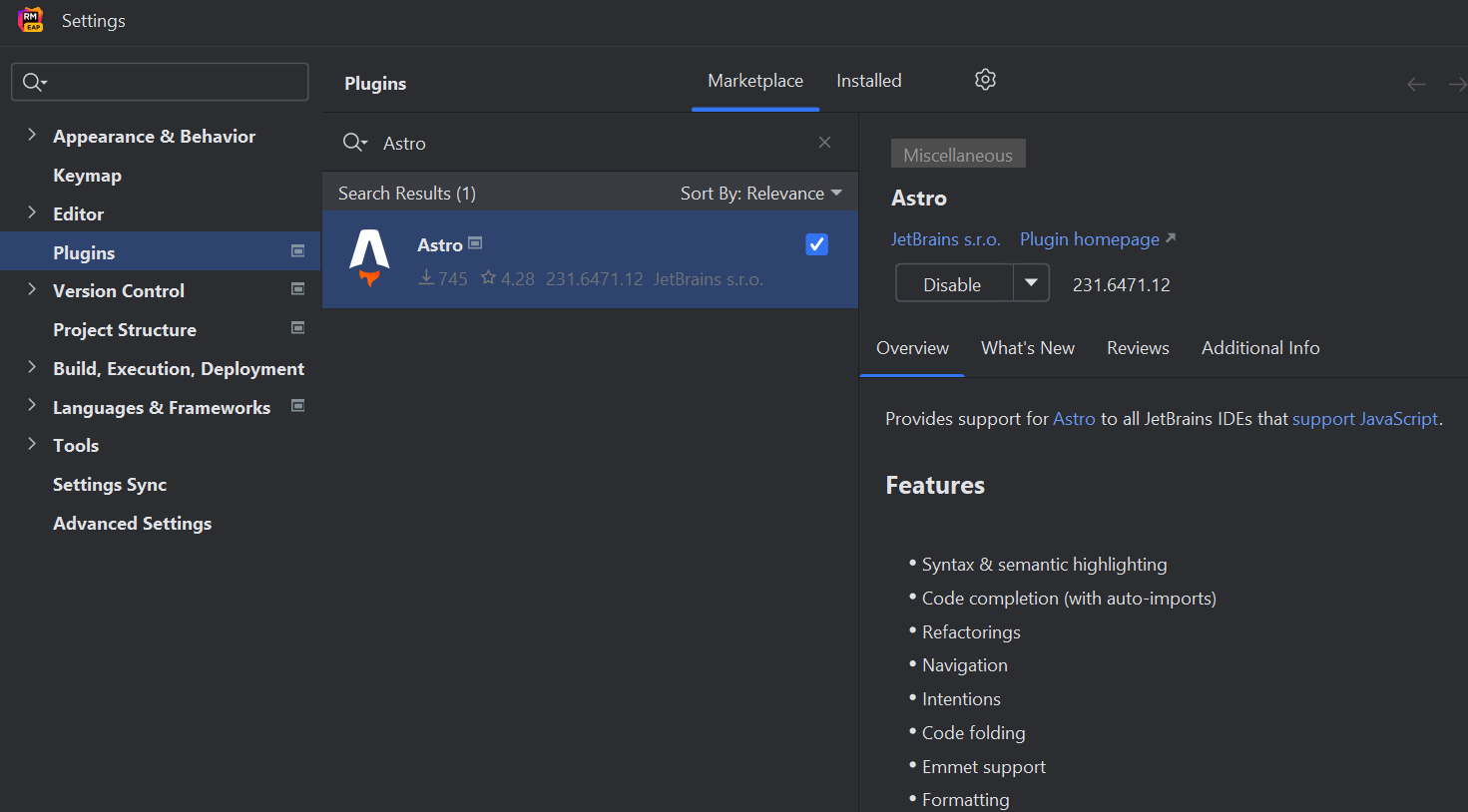
Task: Open the plugins gear options menu
Action: [x=985, y=80]
